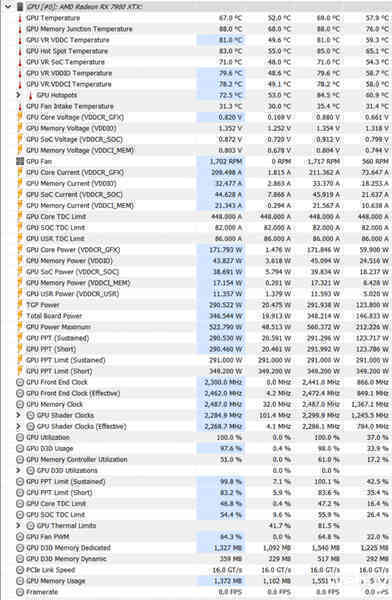Click the GPU Memory Clock circle icon
Screen dimensions: 392x600
tap(20, 404)
